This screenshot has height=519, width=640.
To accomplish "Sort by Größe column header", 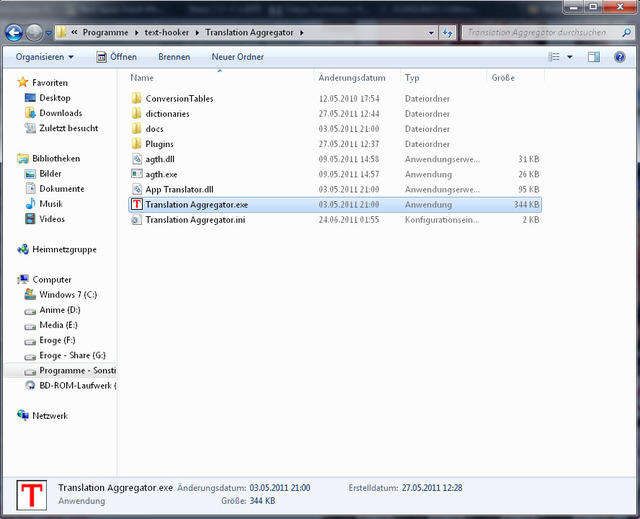I will click(503, 78).
